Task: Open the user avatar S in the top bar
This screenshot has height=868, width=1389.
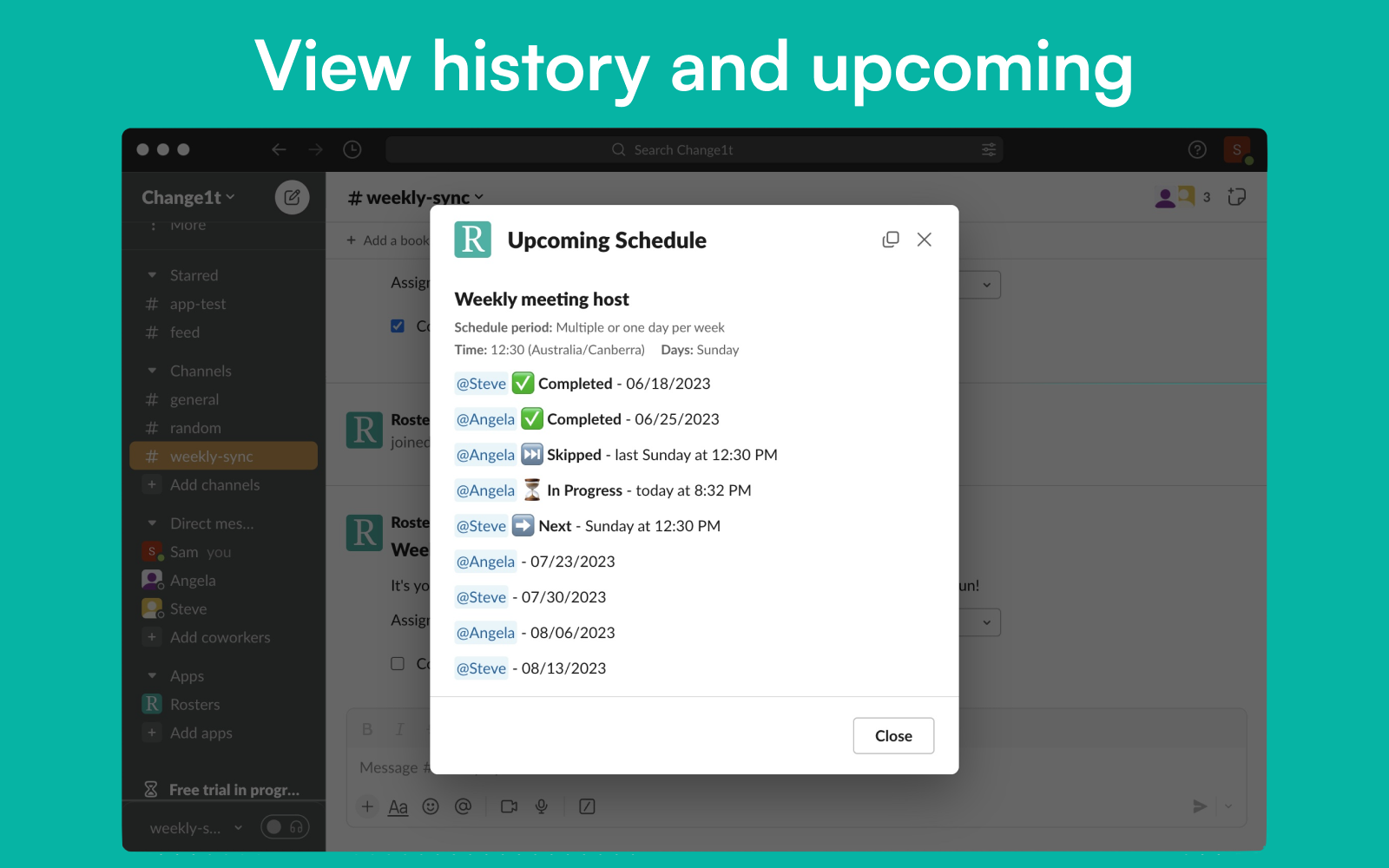Action: pyautogui.click(x=1236, y=149)
